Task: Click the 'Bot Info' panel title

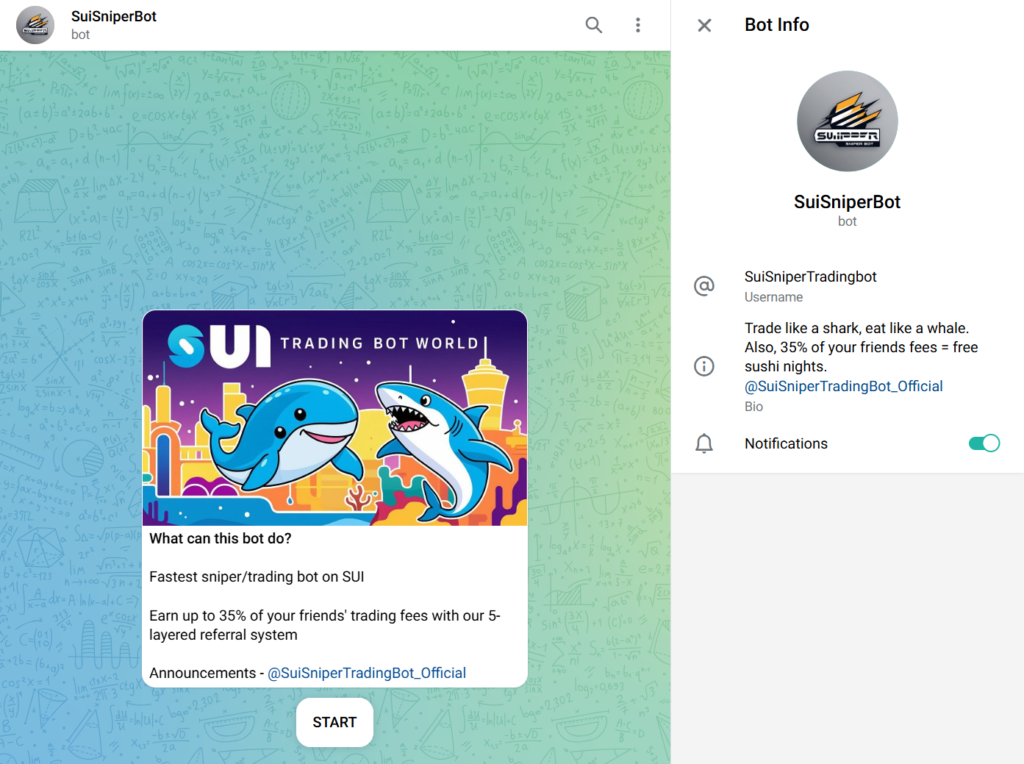Action: (776, 25)
